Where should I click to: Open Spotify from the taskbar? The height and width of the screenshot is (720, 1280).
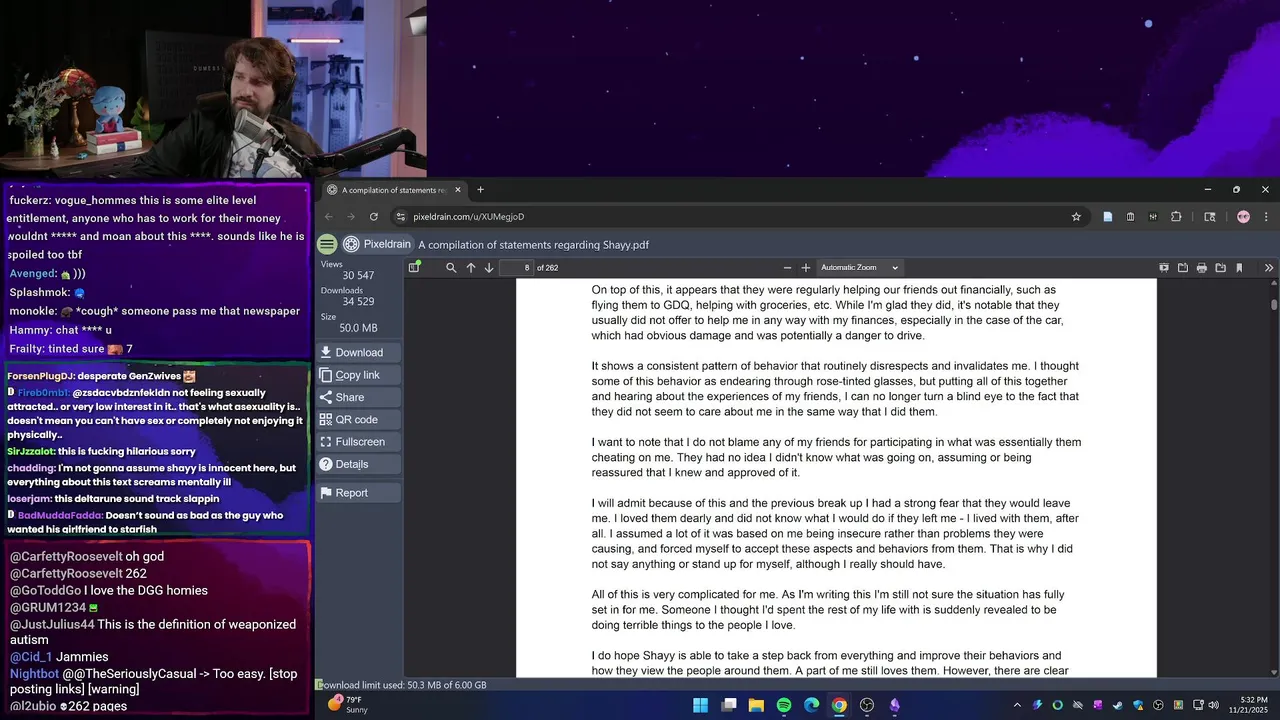click(784, 705)
